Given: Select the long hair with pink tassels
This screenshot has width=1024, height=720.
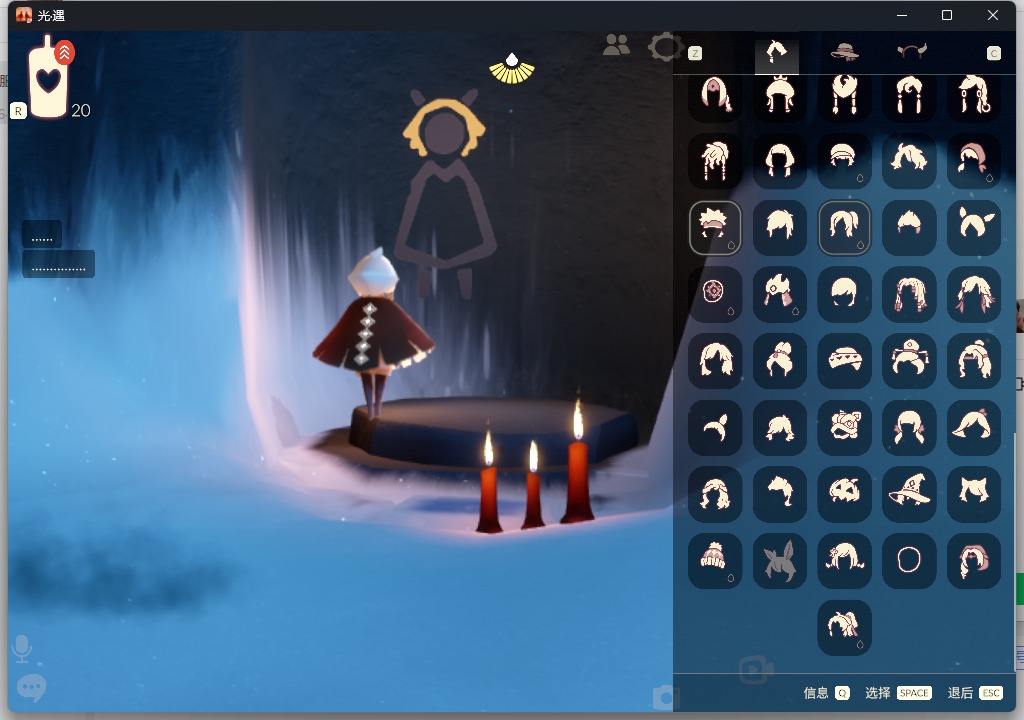Looking at the screenshot, I should (974, 293).
